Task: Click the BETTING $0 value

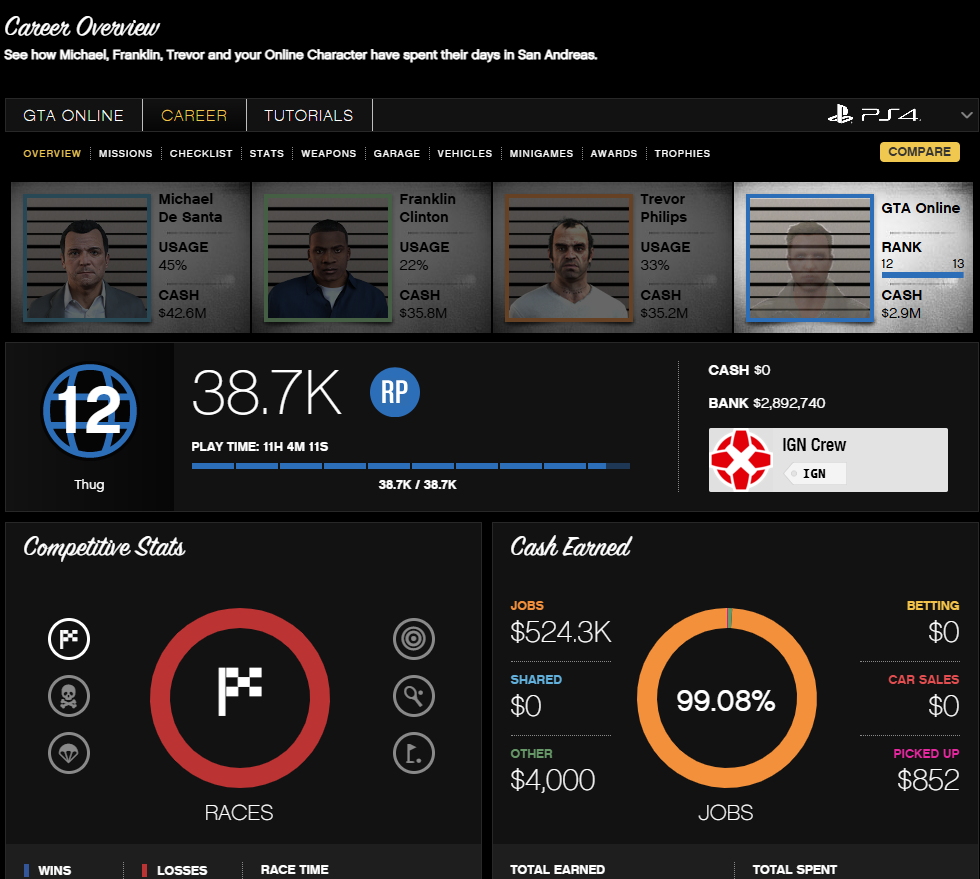Action: pyautogui.click(x=943, y=632)
